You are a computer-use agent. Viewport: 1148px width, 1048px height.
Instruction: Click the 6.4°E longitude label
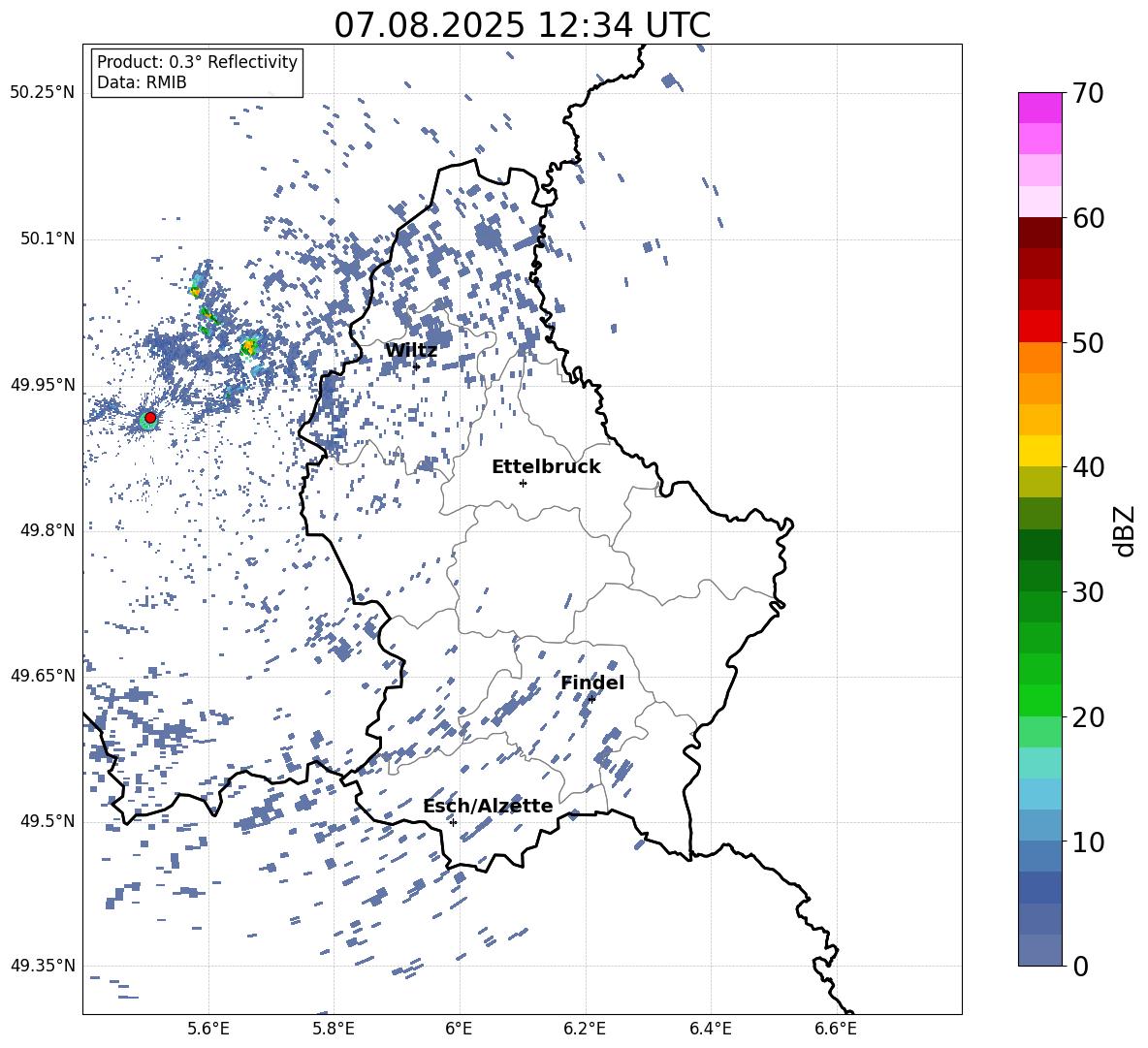point(710,1029)
